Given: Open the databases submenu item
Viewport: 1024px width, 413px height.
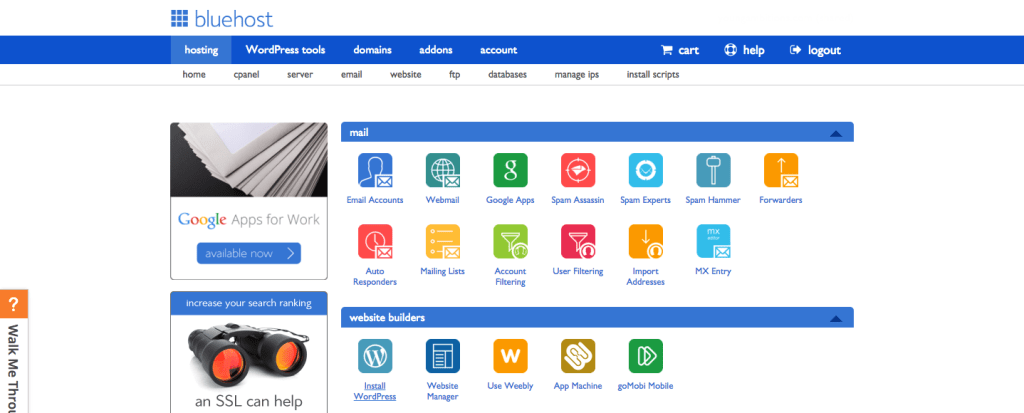Looking at the screenshot, I should click(x=507, y=74).
